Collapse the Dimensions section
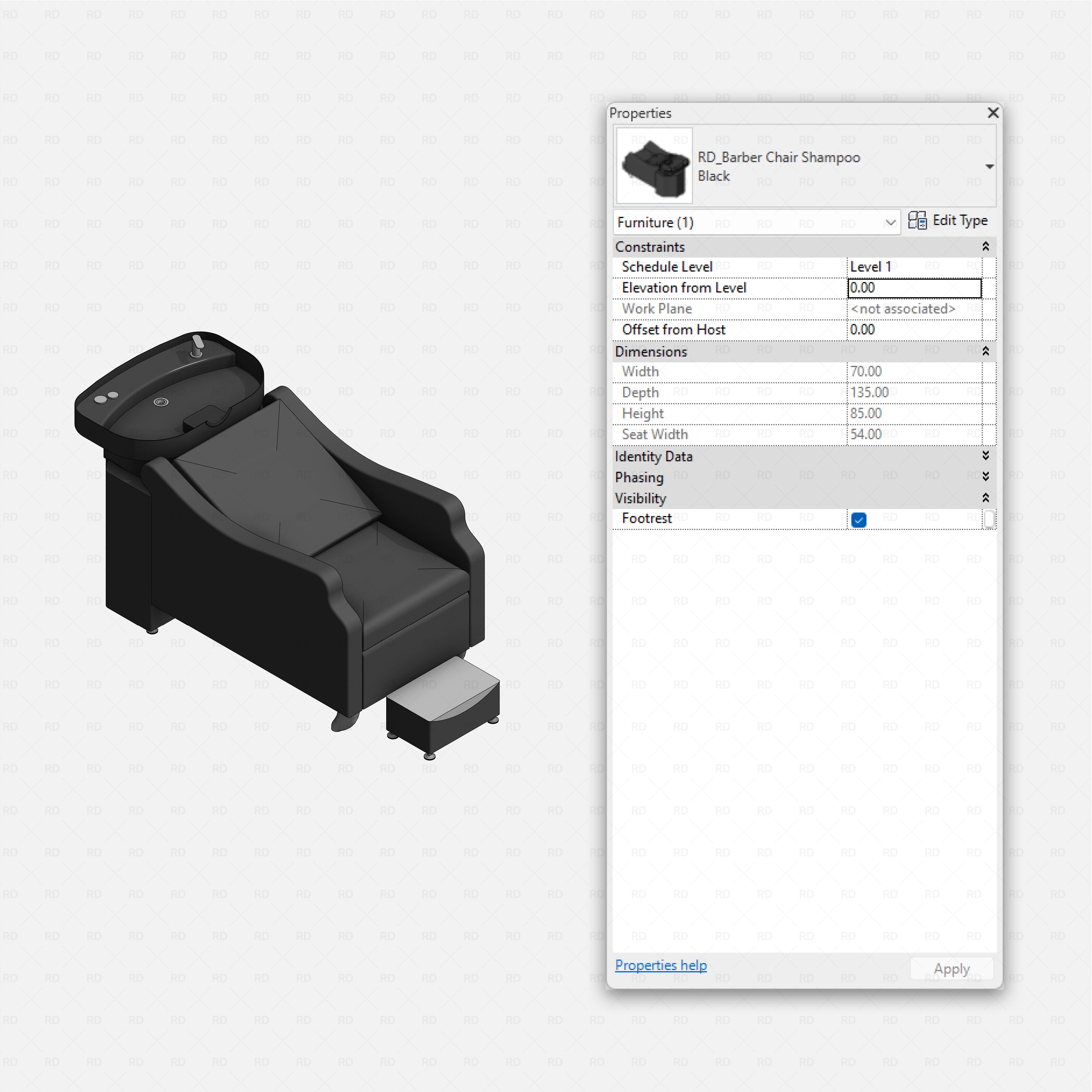1092x1092 pixels. tap(985, 351)
